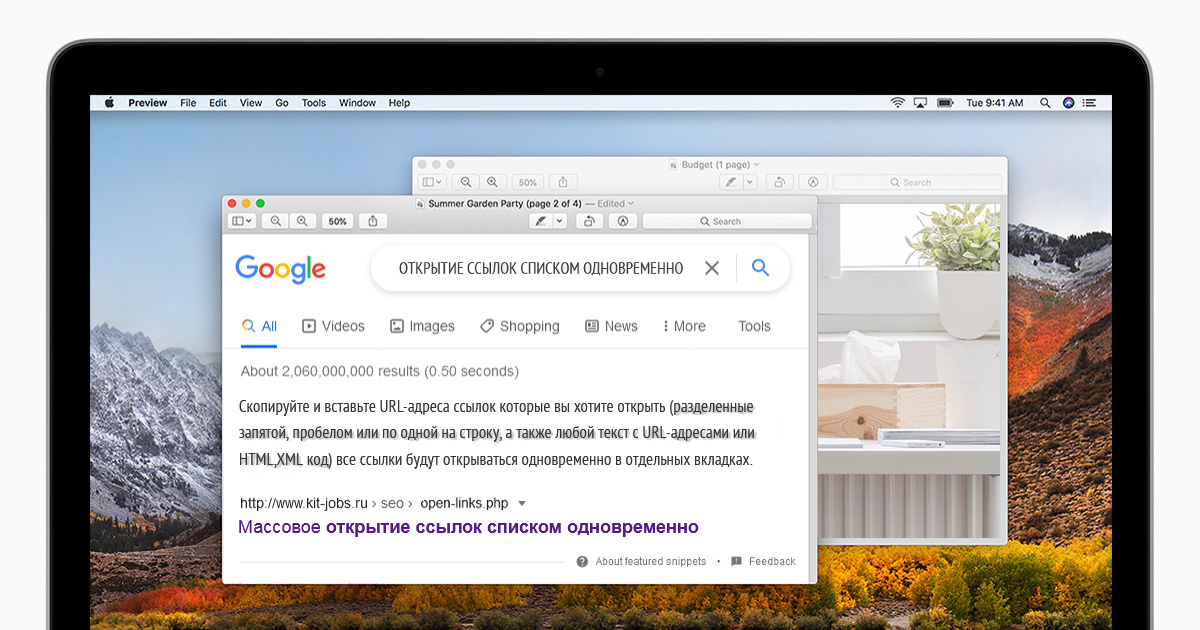Open Spotlight search in menu bar
Screen dimensions: 1200x630
[x=1045, y=103]
